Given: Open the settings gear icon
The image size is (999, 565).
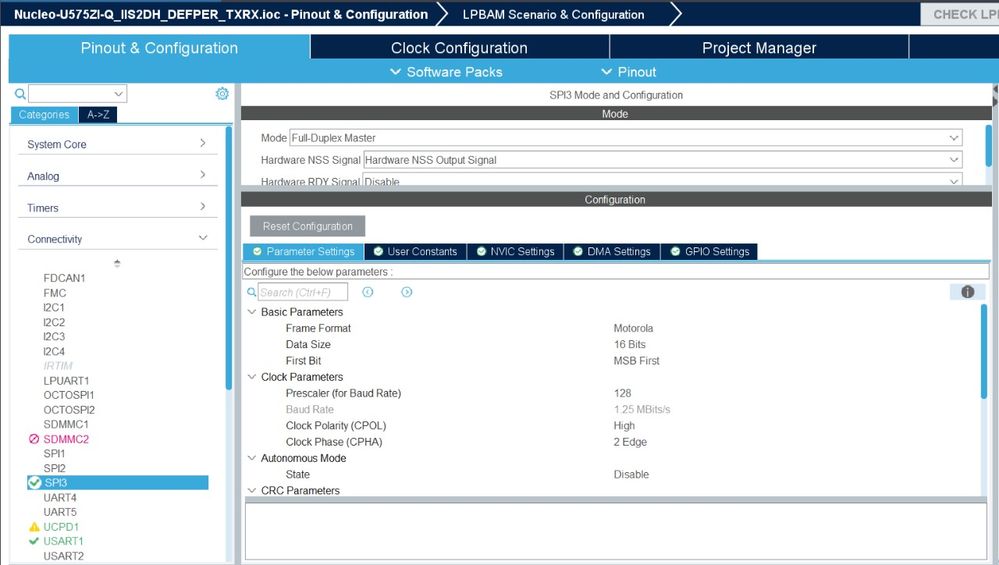Looking at the screenshot, I should 222,94.
